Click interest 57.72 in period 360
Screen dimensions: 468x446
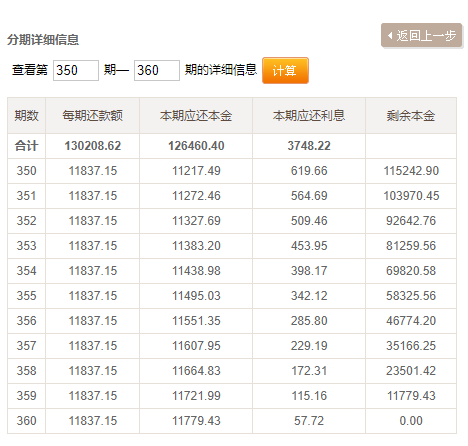[309, 421]
